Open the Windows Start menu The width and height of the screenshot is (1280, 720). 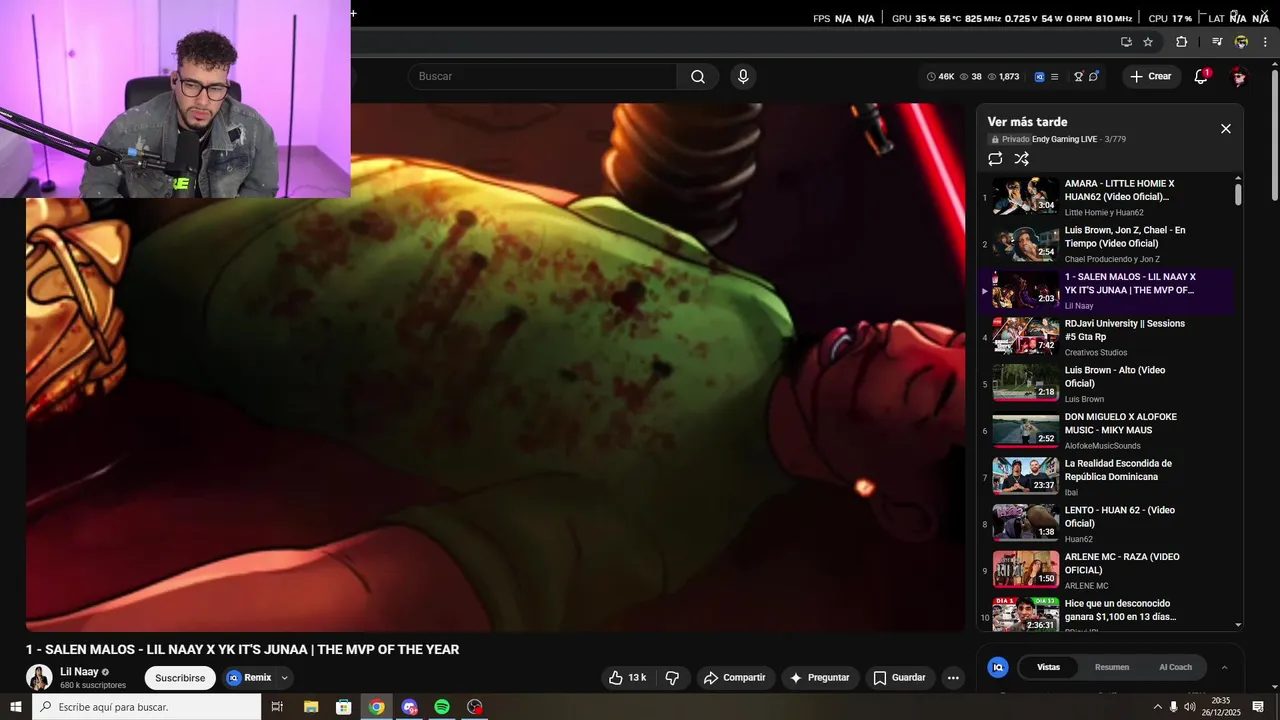pos(16,707)
